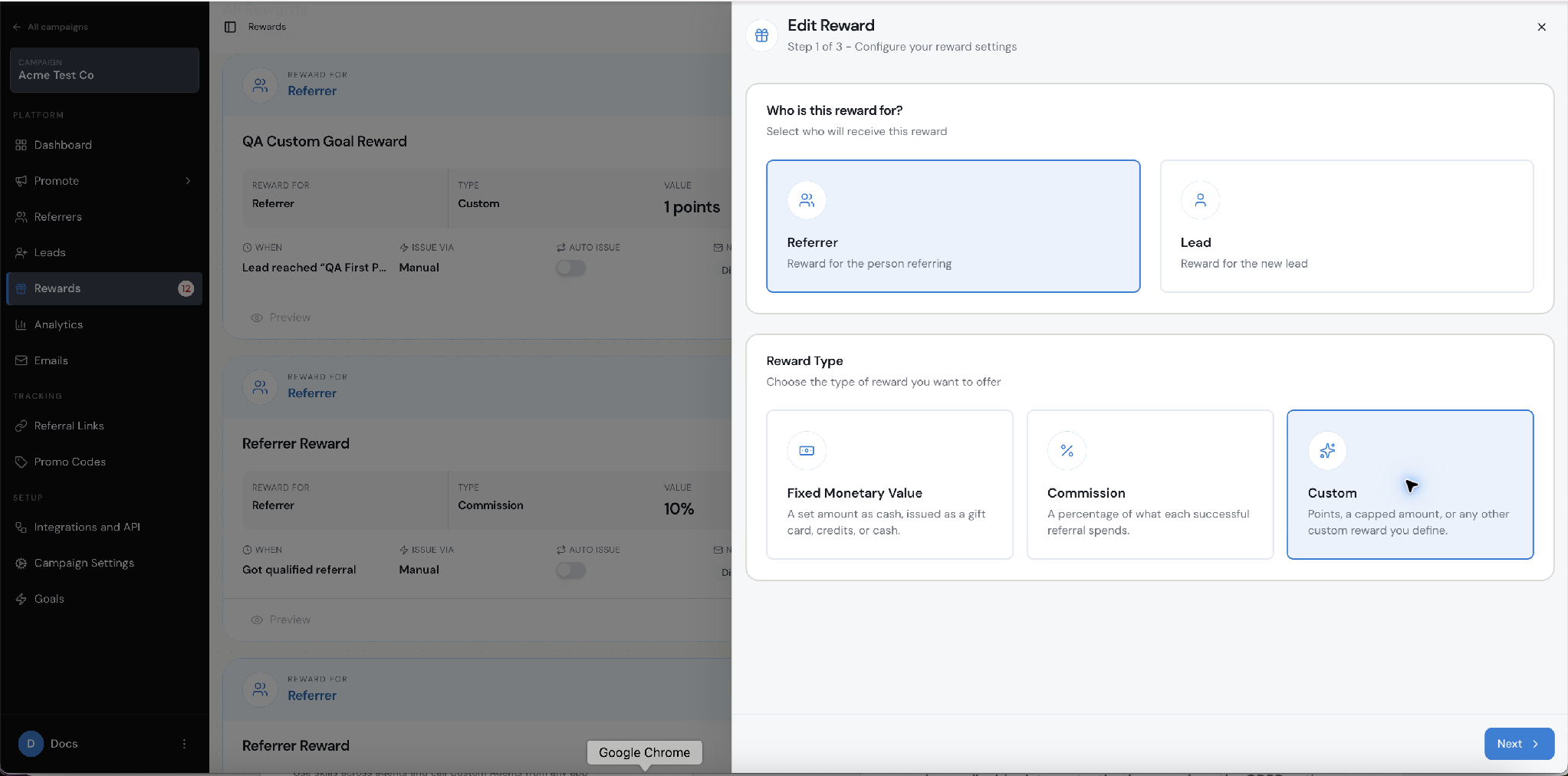The width and height of the screenshot is (1568, 776).
Task: Click the Referrer card people icon
Action: tap(807, 200)
